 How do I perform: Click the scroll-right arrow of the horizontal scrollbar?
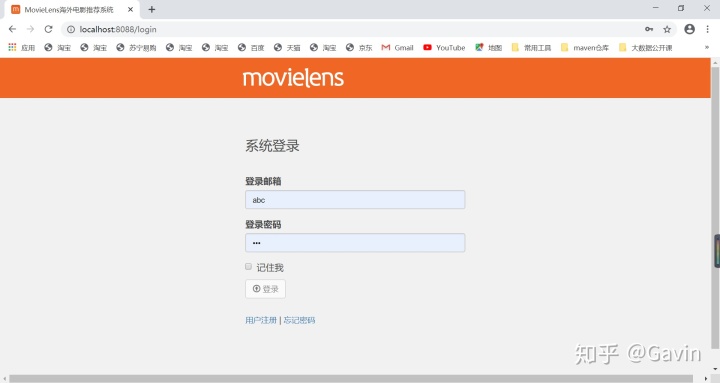[706, 378]
